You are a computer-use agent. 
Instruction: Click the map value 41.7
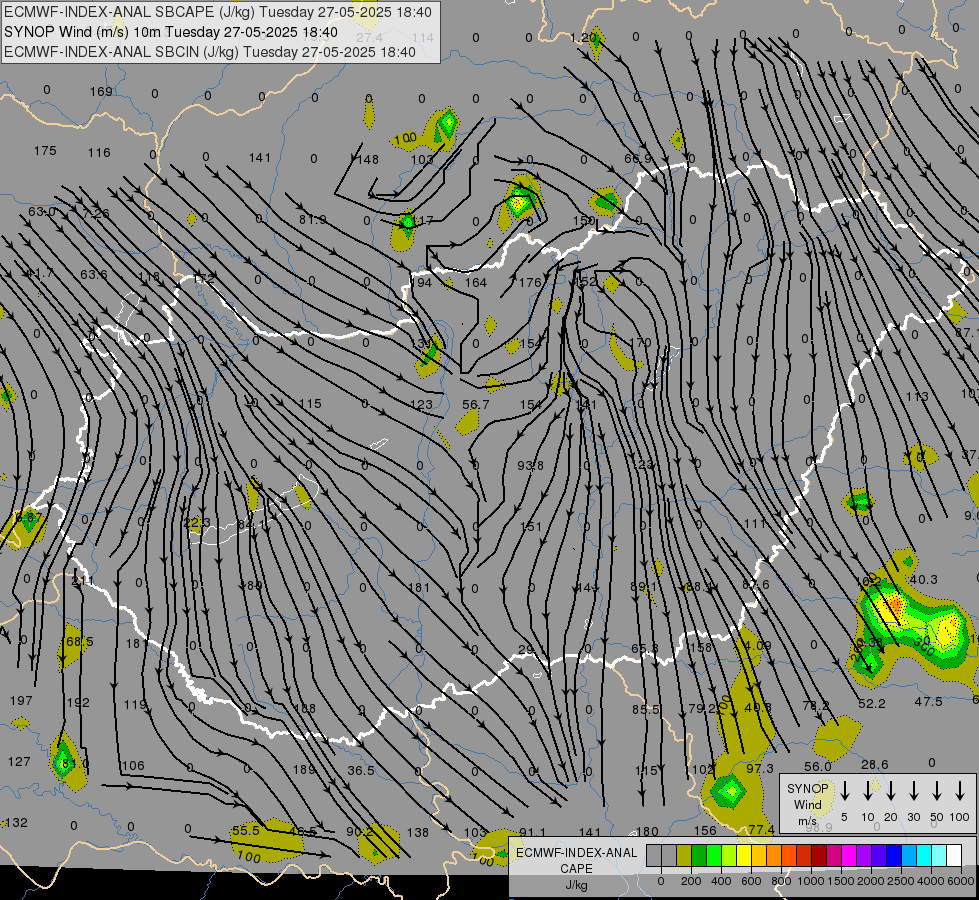40,273
